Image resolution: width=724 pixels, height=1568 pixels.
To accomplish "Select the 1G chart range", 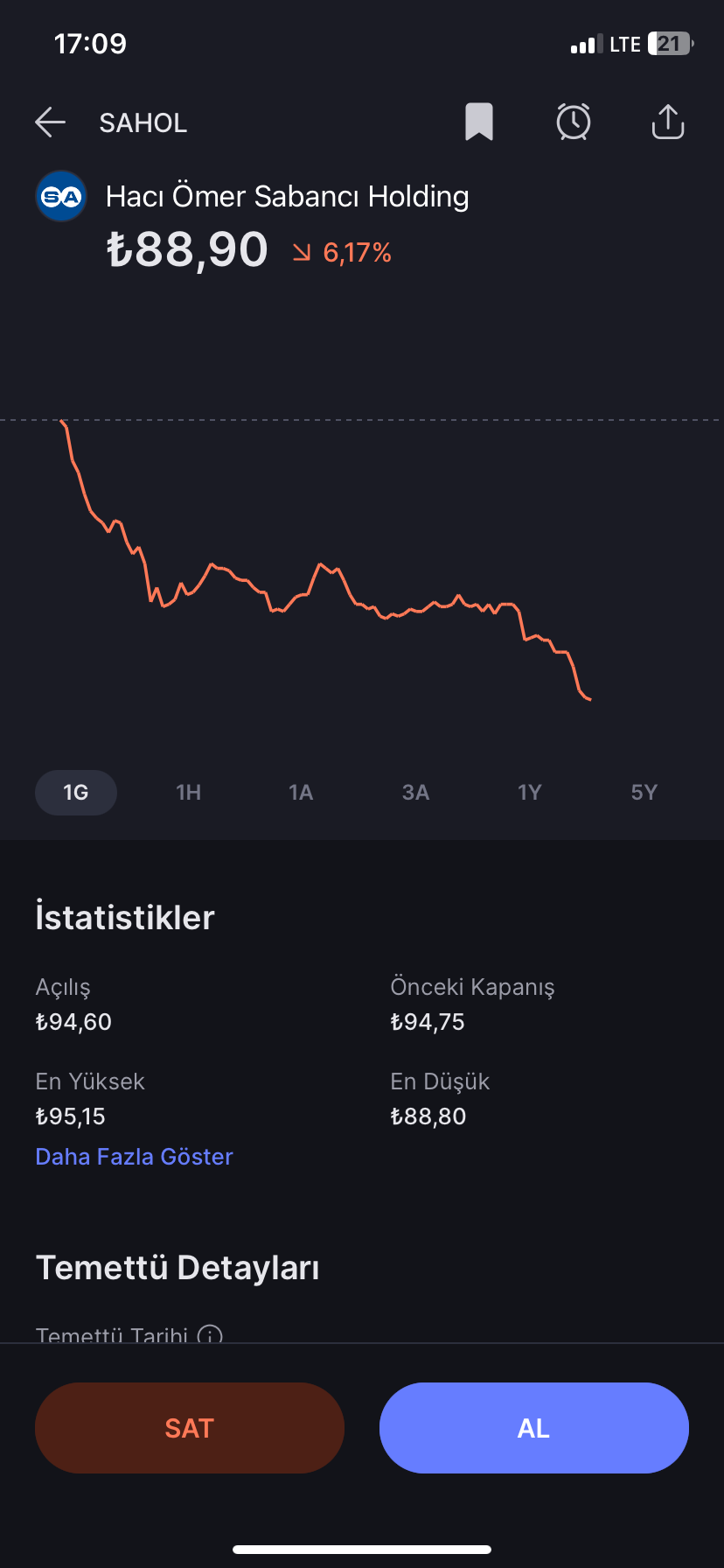I will pyautogui.click(x=76, y=793).
